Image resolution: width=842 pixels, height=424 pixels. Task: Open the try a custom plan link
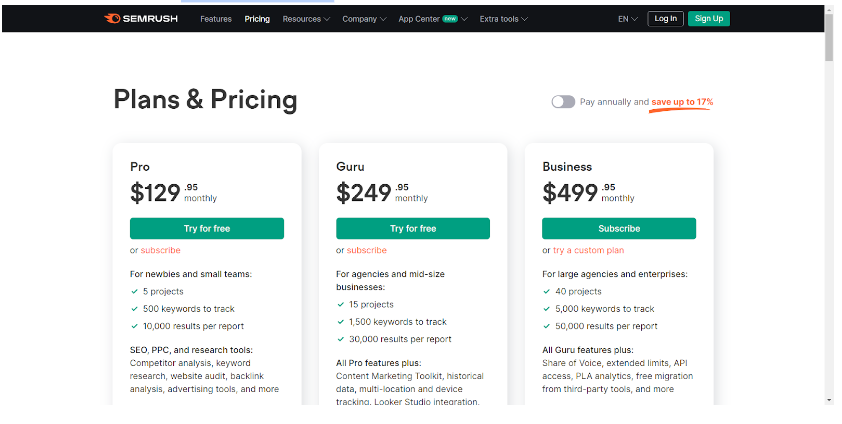click(x=589, y=250)
